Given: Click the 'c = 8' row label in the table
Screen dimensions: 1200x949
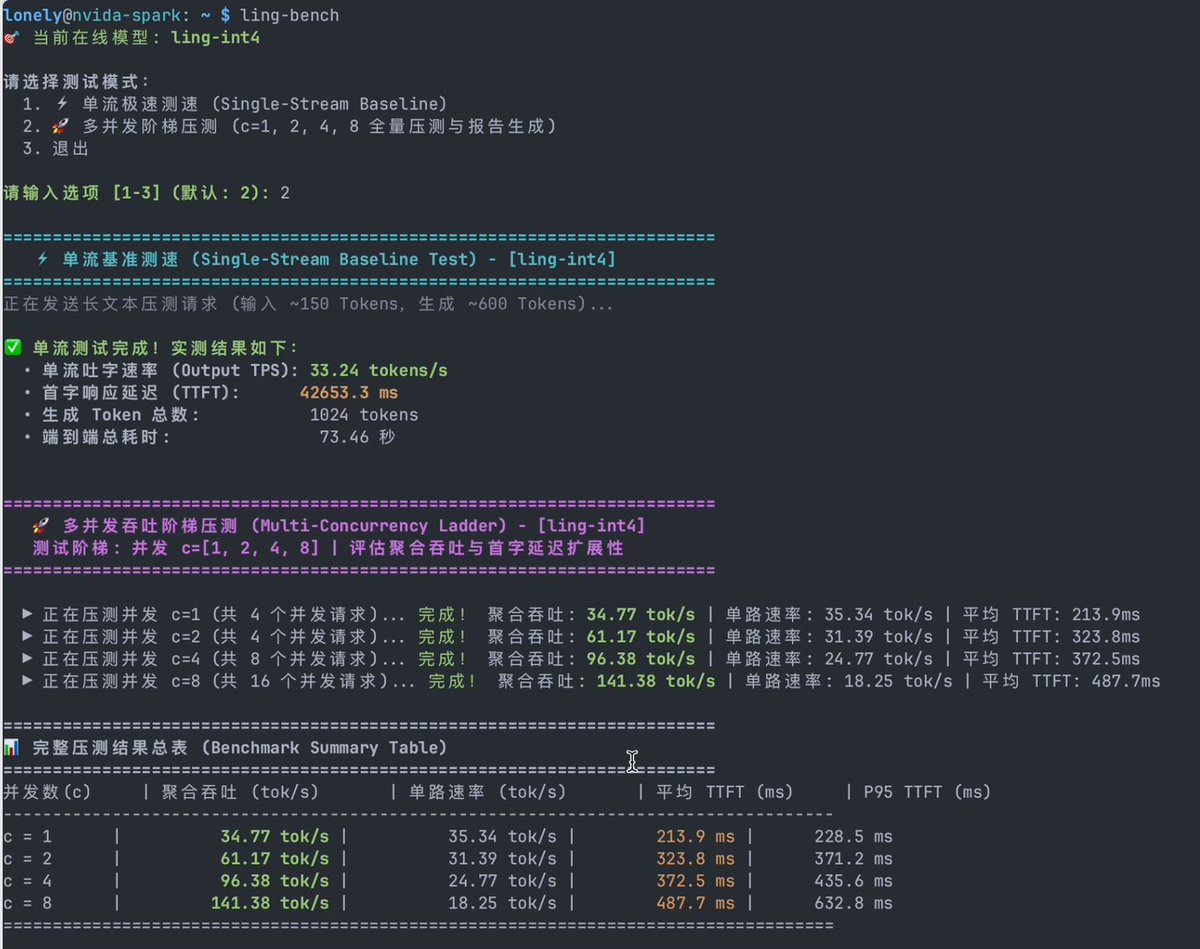Looking at the screenshot, I should [27, 903].
